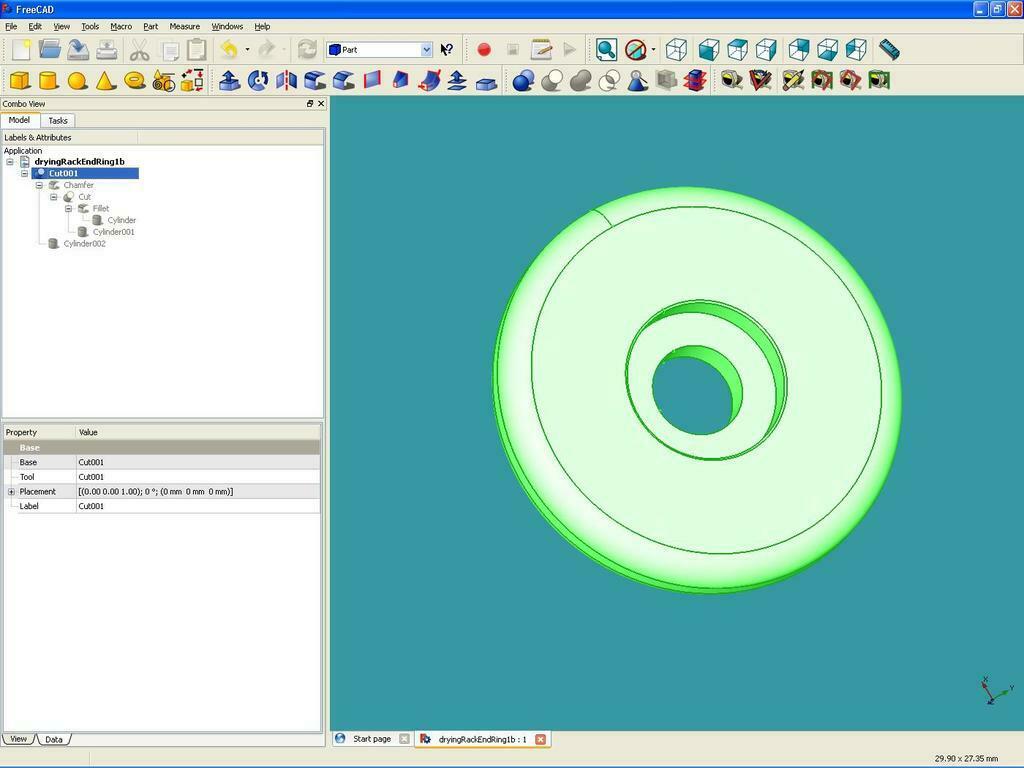1024x768 pixels.
Task: Select Cylinder001 in the model tree
Action: coord(114,232)
